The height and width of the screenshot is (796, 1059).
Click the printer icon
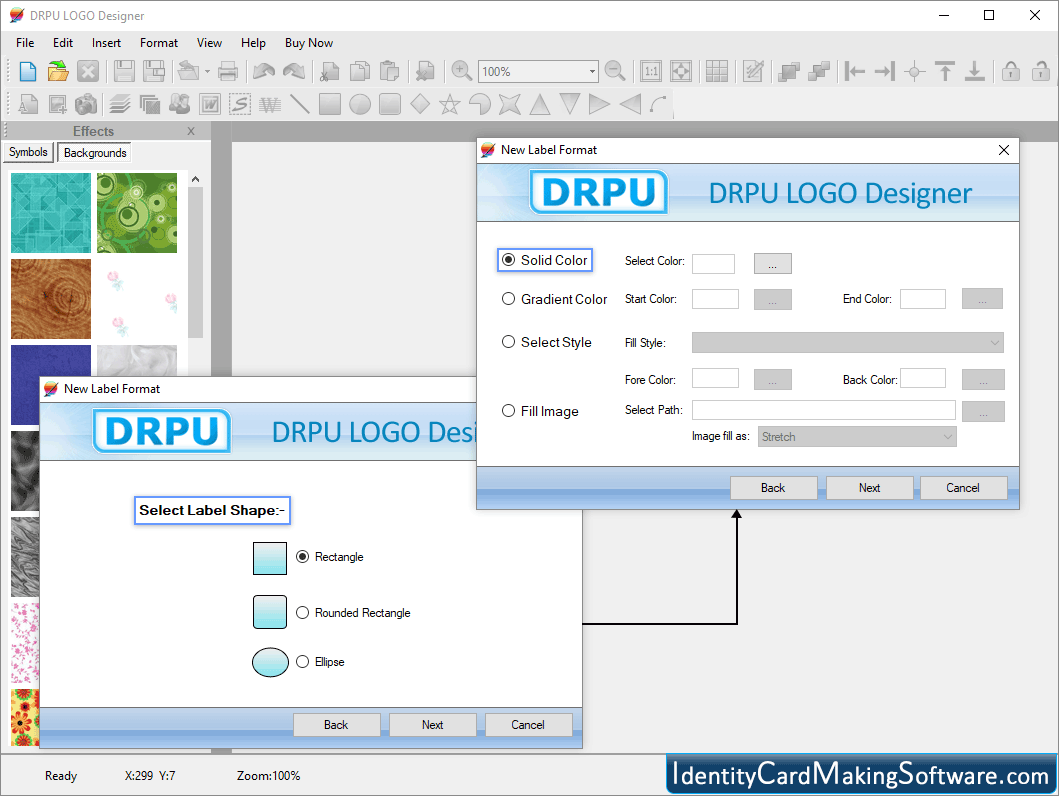coord(228,71)
